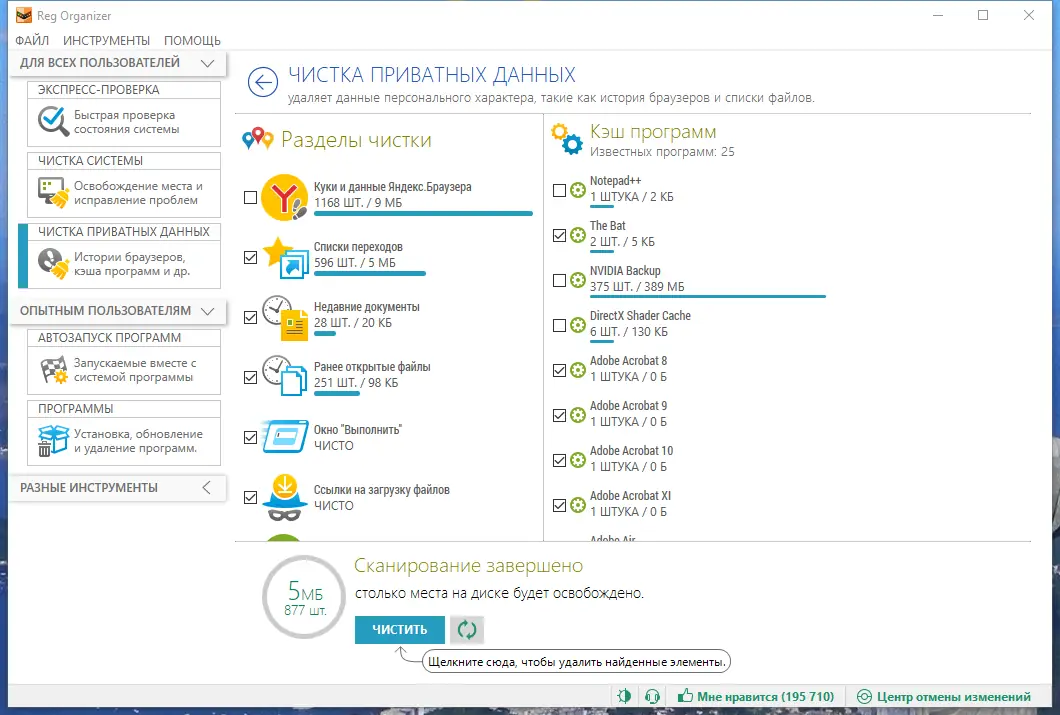Click the thumbs-up like icon
This screenshot has height=715, width=1060.
(x=685, y=695)
